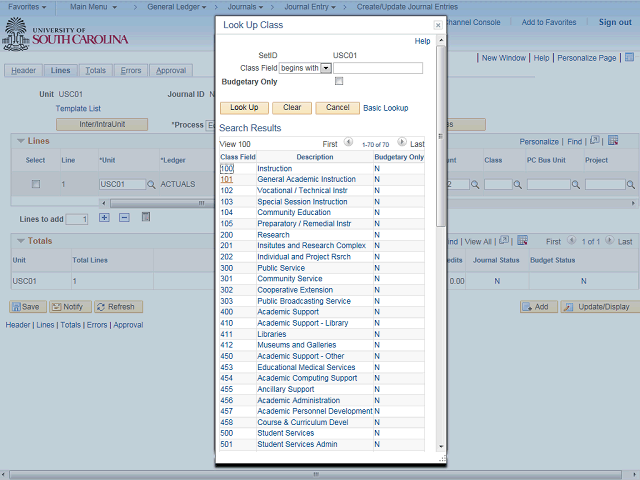The height and width of the screenshot is (480, 640).
Task: Click the Lines to add input field
Action: (77, 219)
